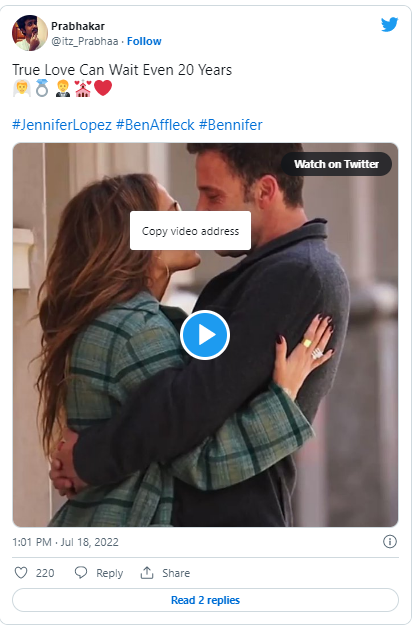Open the tweet info circle icon
The width and height of the screenshot is (414, 626).
tap(390, 542)
